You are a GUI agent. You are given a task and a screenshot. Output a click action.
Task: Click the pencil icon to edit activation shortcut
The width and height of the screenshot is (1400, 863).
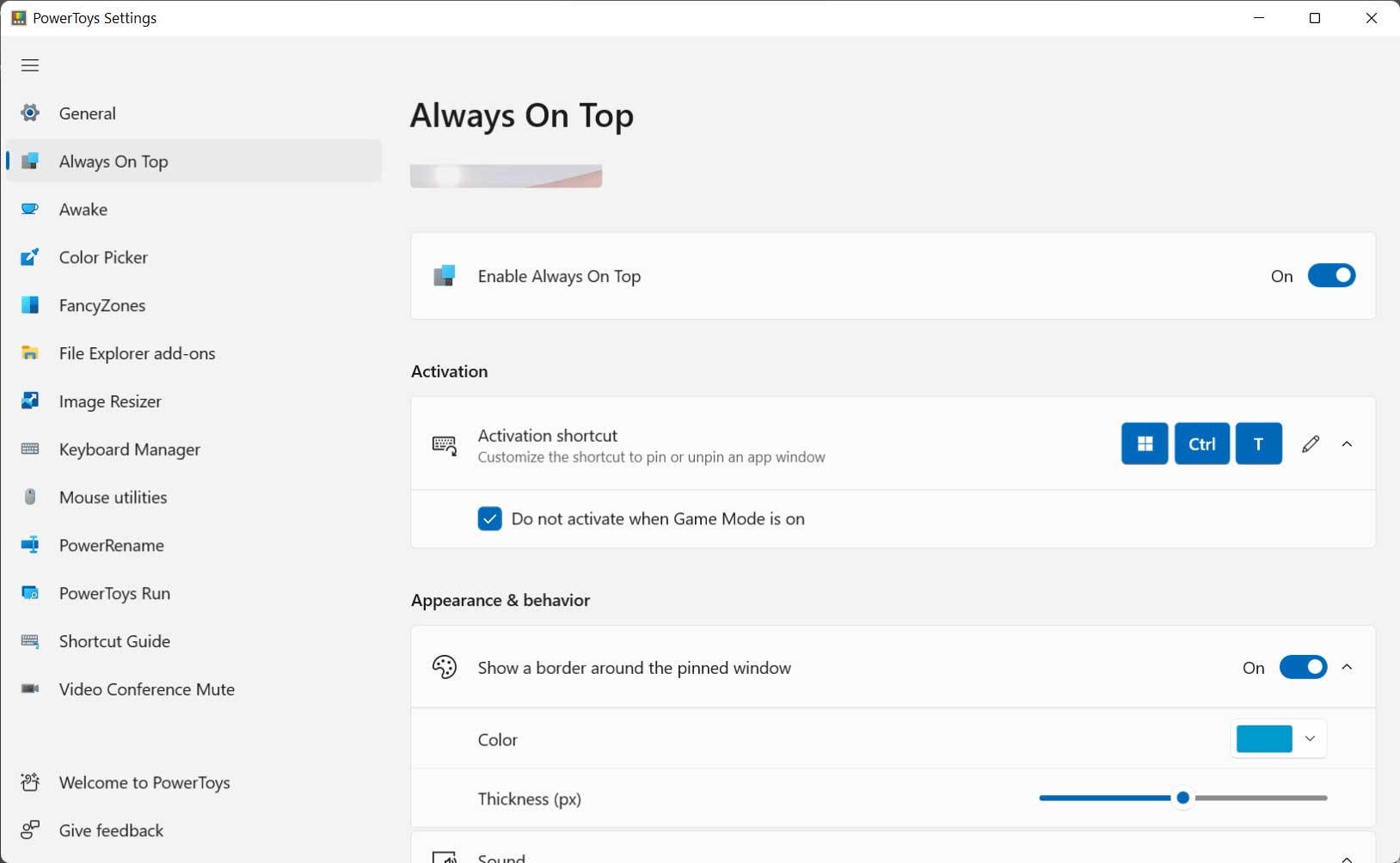[x=1311, y=444]
